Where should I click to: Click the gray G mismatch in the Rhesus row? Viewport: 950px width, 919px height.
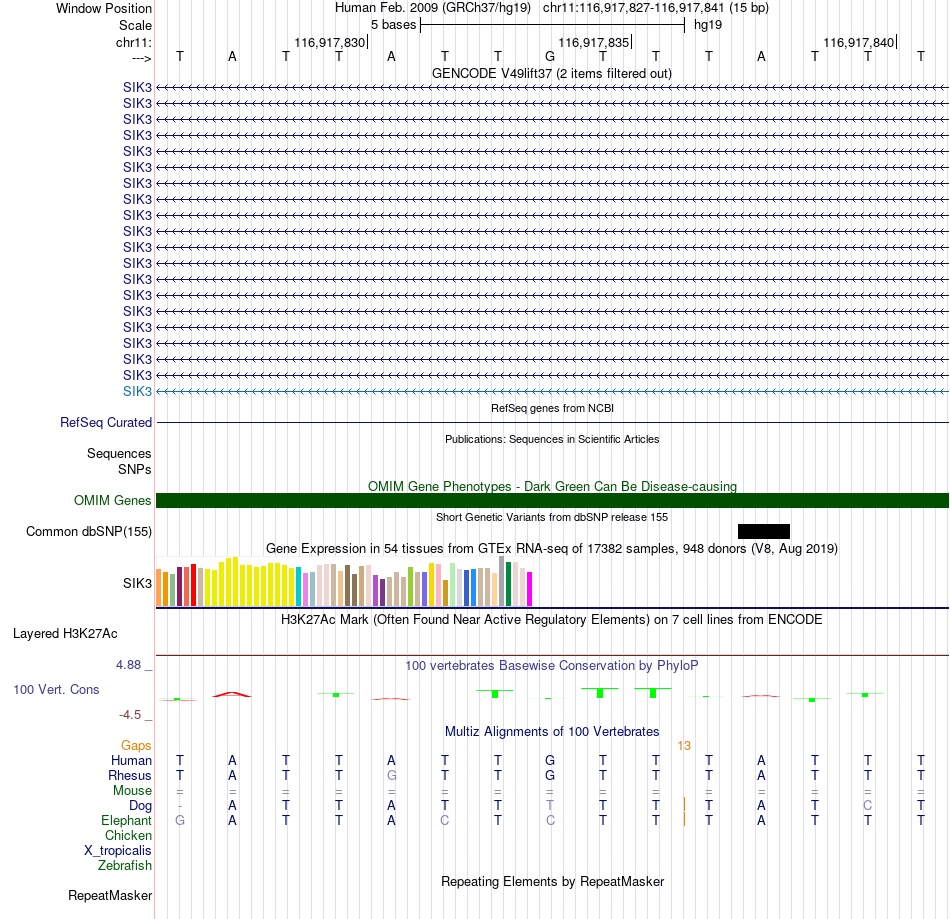click(391, 775)
